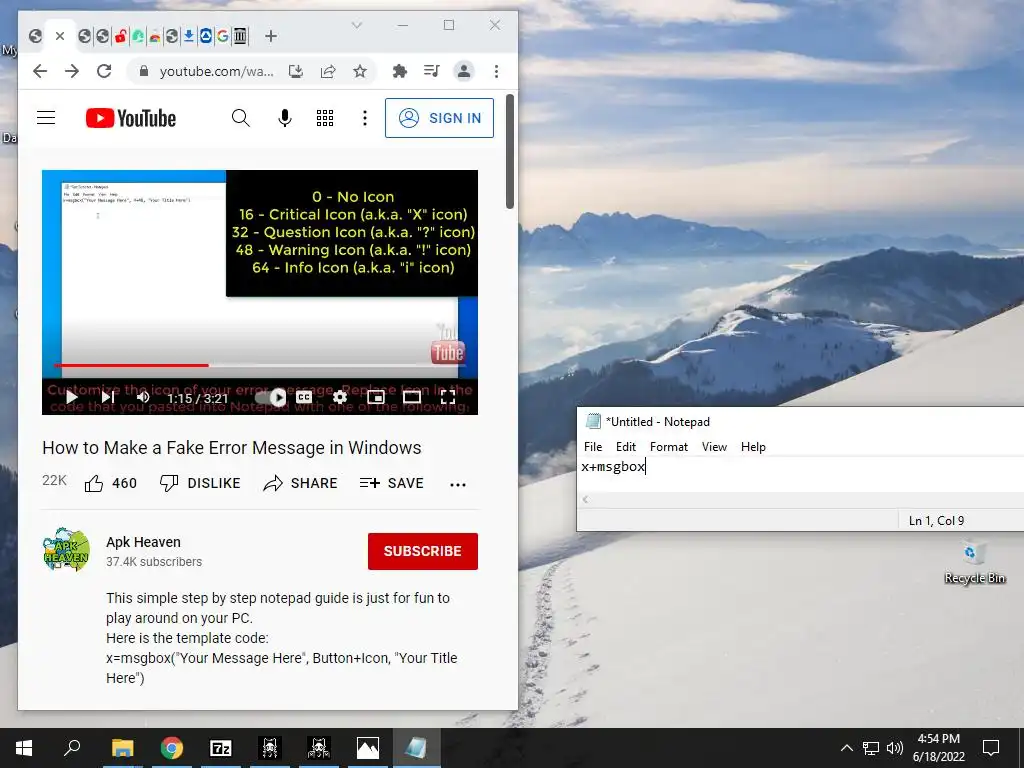Play the YouTube video
This screenshot has height=768, width=1024.
point(72,396)
